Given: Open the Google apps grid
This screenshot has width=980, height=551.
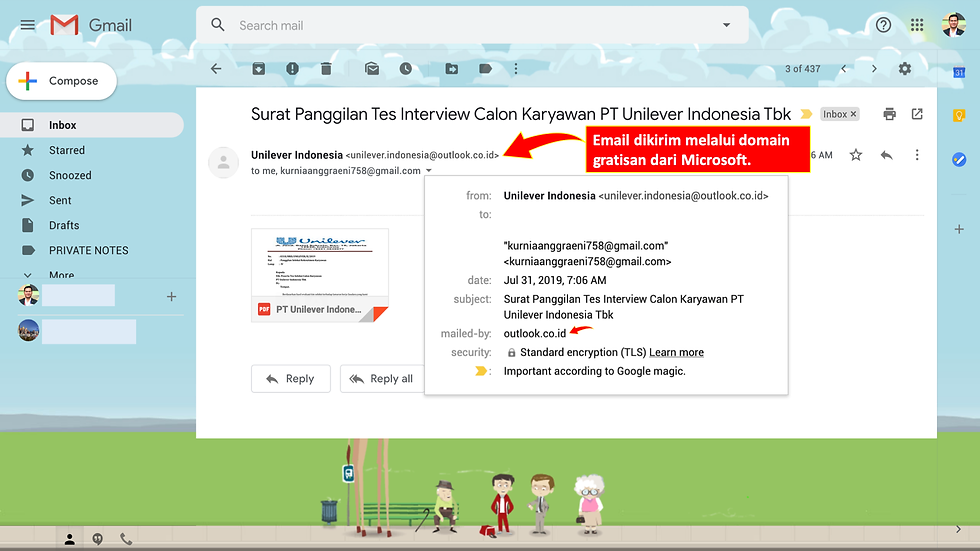Looking at the screenshot, I should 917,25.
